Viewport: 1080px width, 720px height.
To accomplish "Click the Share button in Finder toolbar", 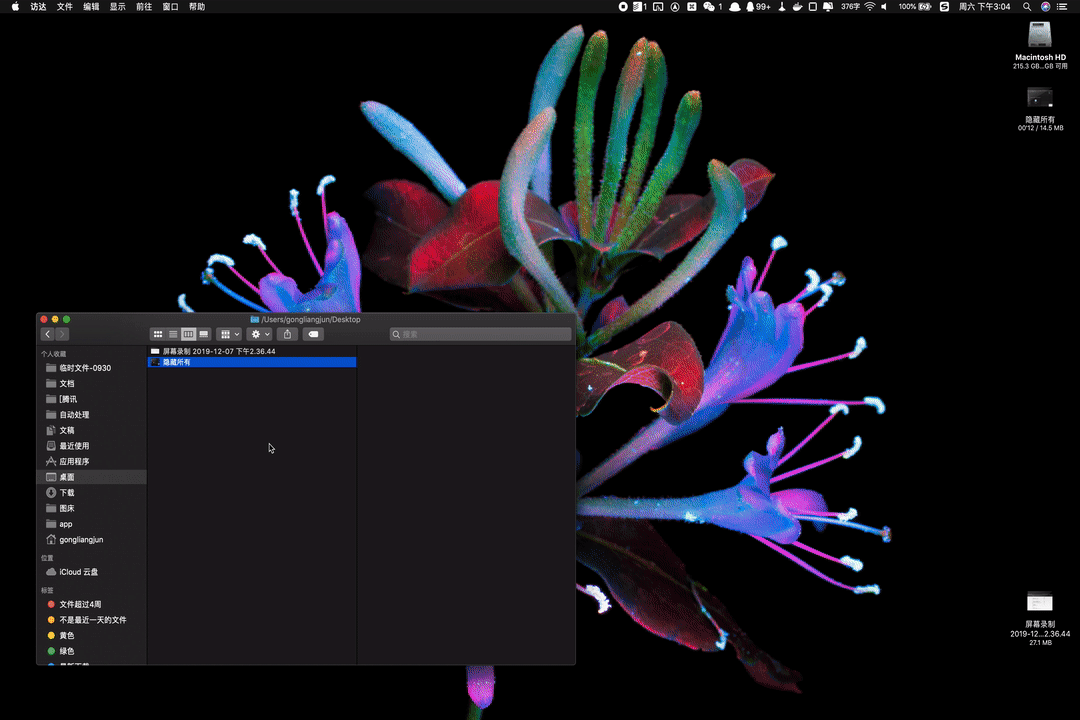I will pos(288,334).
